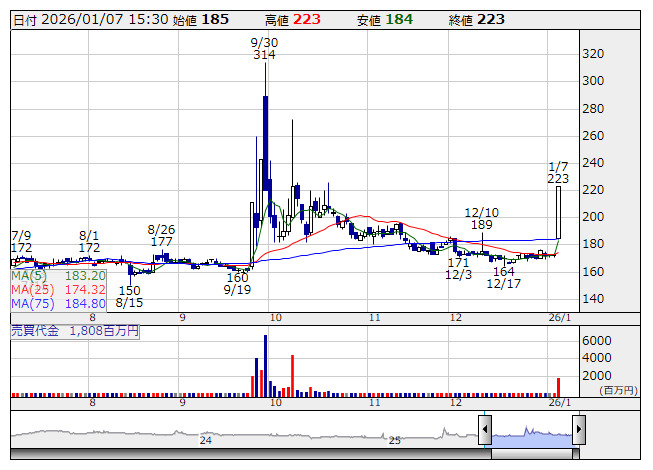Click the 1/7 223 price label
This screenshot has width=653, height=470.
[x=559, y=171]
